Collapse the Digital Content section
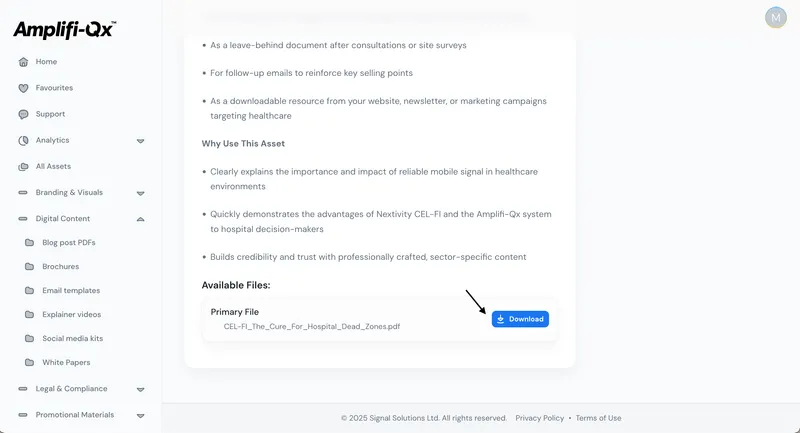The image size is (800, 433). click(141, 218)
